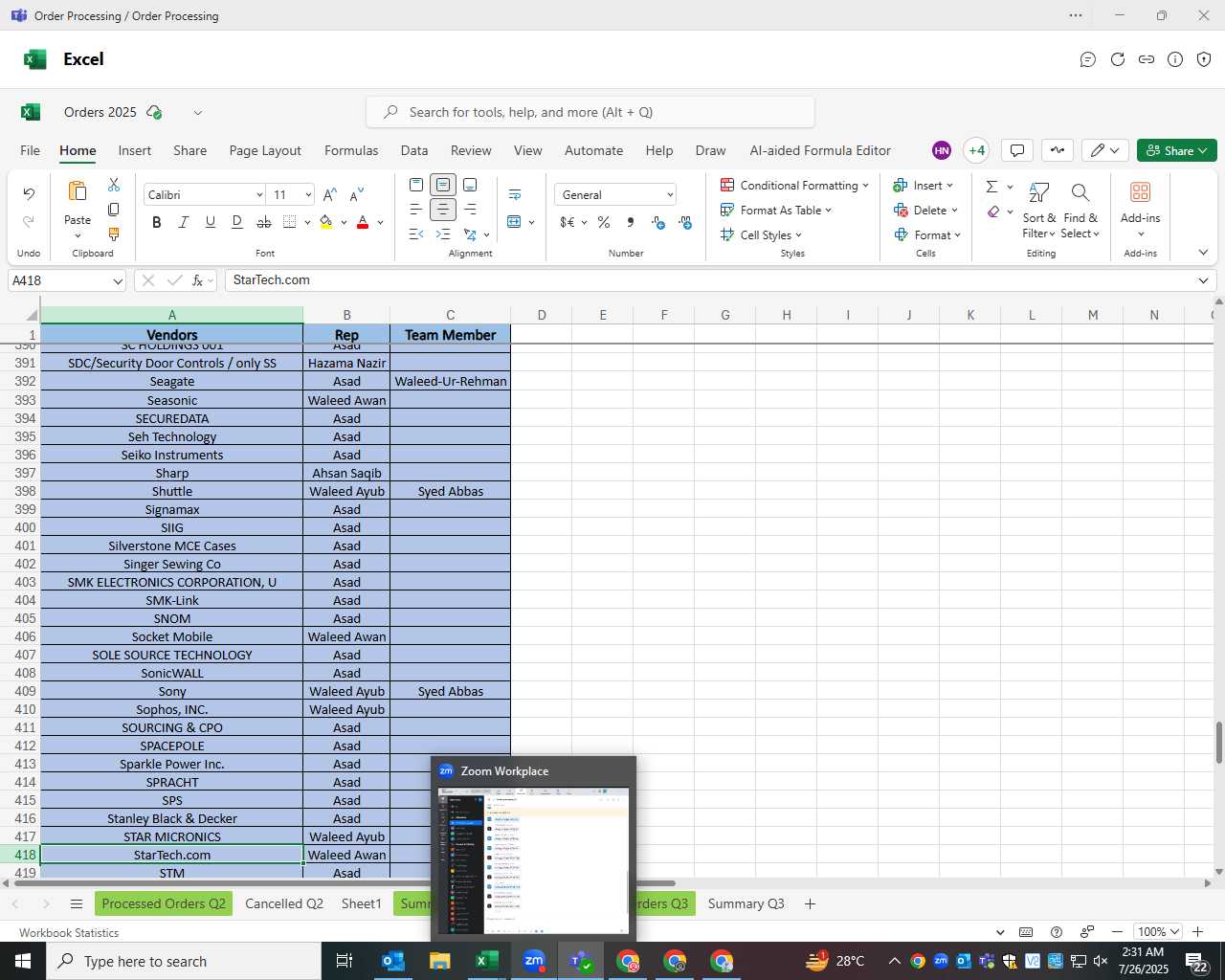Apply the red Font Color swatch
This screenshot has width=1225, height=980.
(363, 222)
